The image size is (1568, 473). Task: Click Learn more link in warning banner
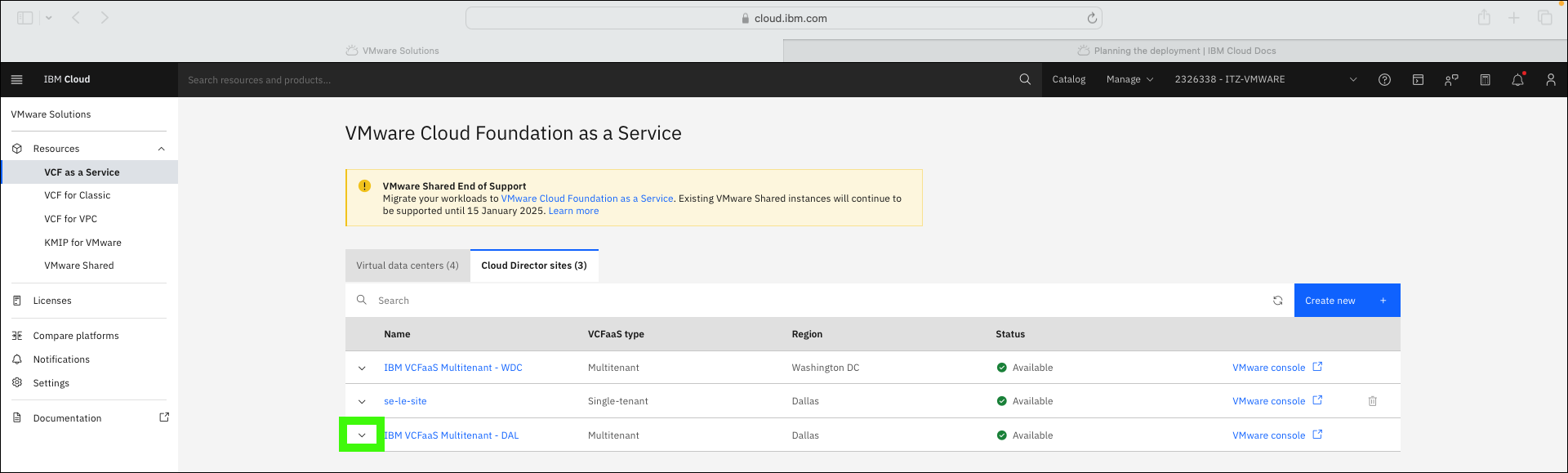click(573, 211)
